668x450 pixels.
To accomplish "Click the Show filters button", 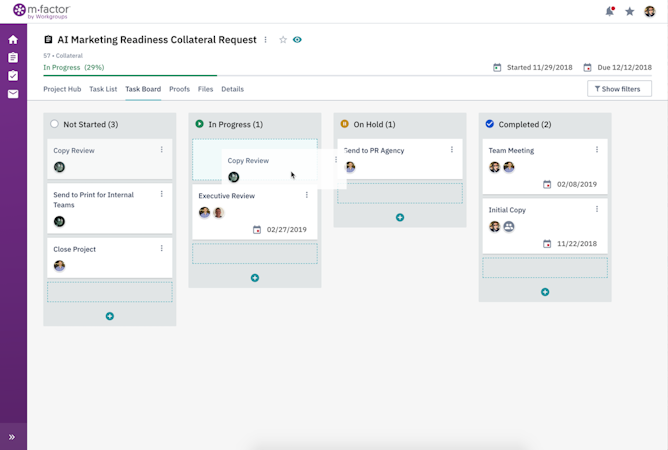I will 619,89.
